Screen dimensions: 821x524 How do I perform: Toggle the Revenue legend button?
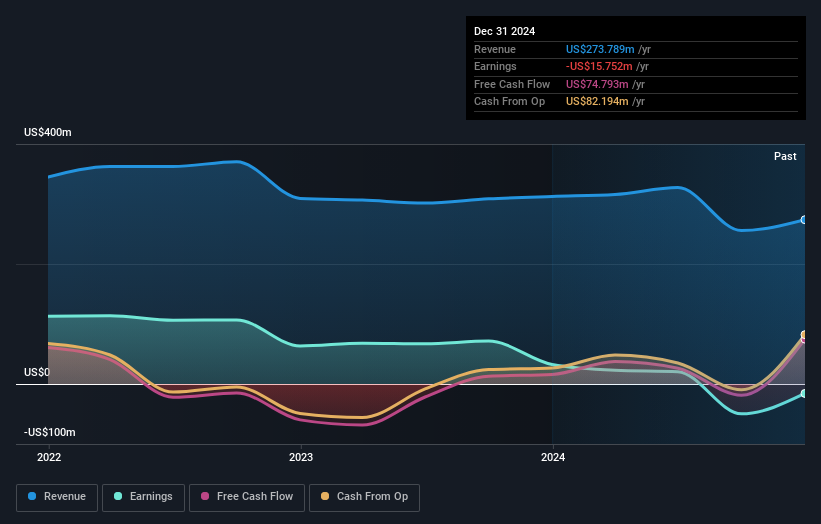57,497
